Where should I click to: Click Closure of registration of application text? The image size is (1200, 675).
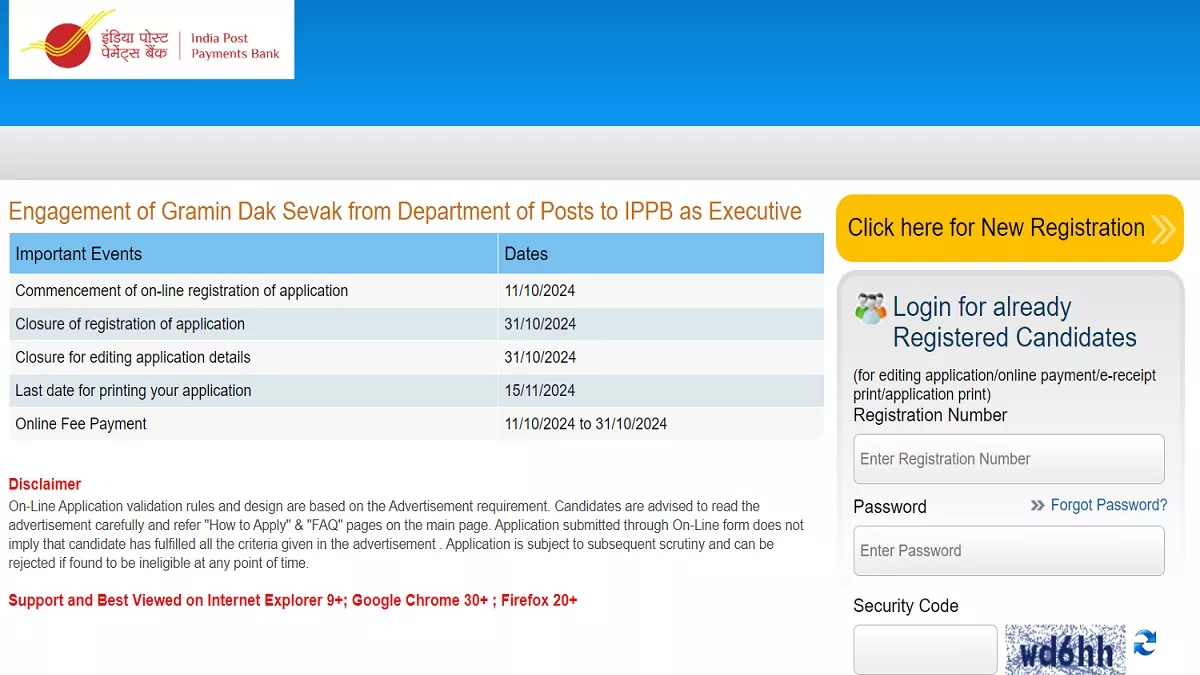point(130,324)
